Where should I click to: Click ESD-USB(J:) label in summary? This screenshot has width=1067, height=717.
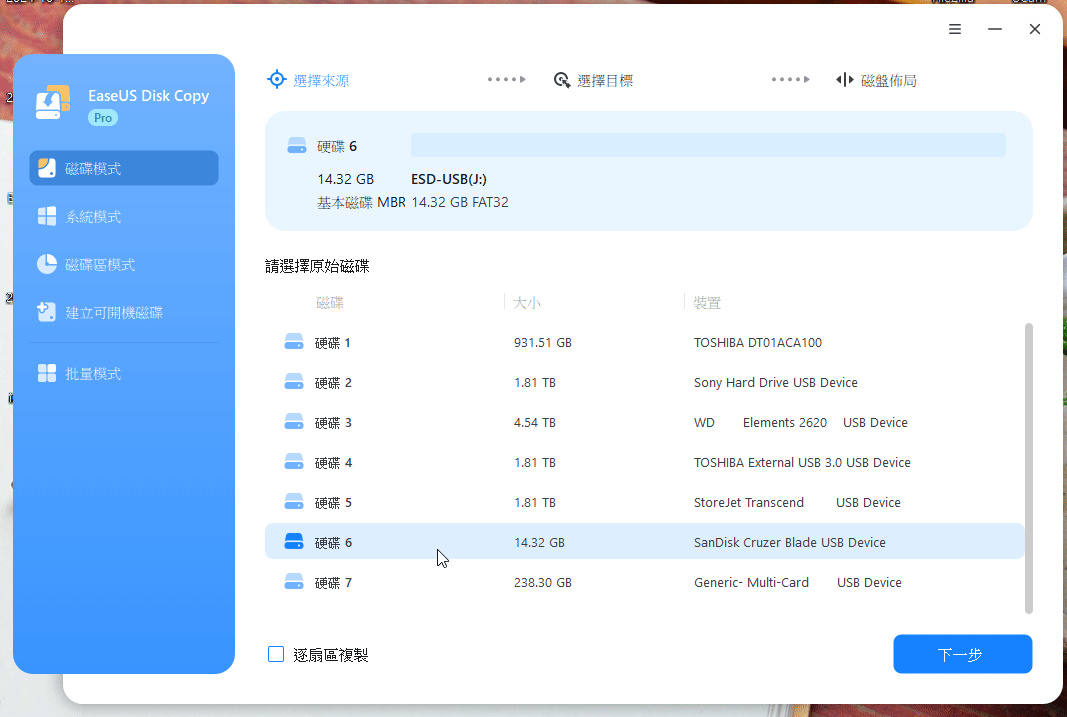tap(448, 179)
